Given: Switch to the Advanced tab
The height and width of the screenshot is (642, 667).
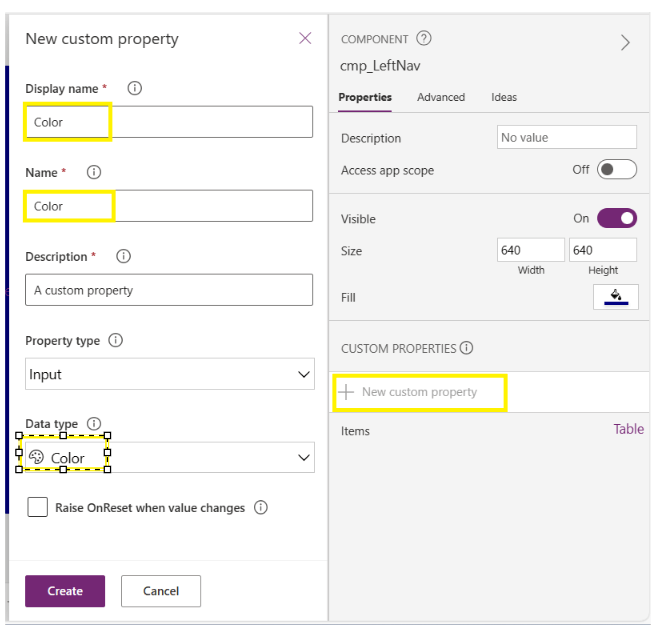Looking at the screenshot, I should (441, 97).
